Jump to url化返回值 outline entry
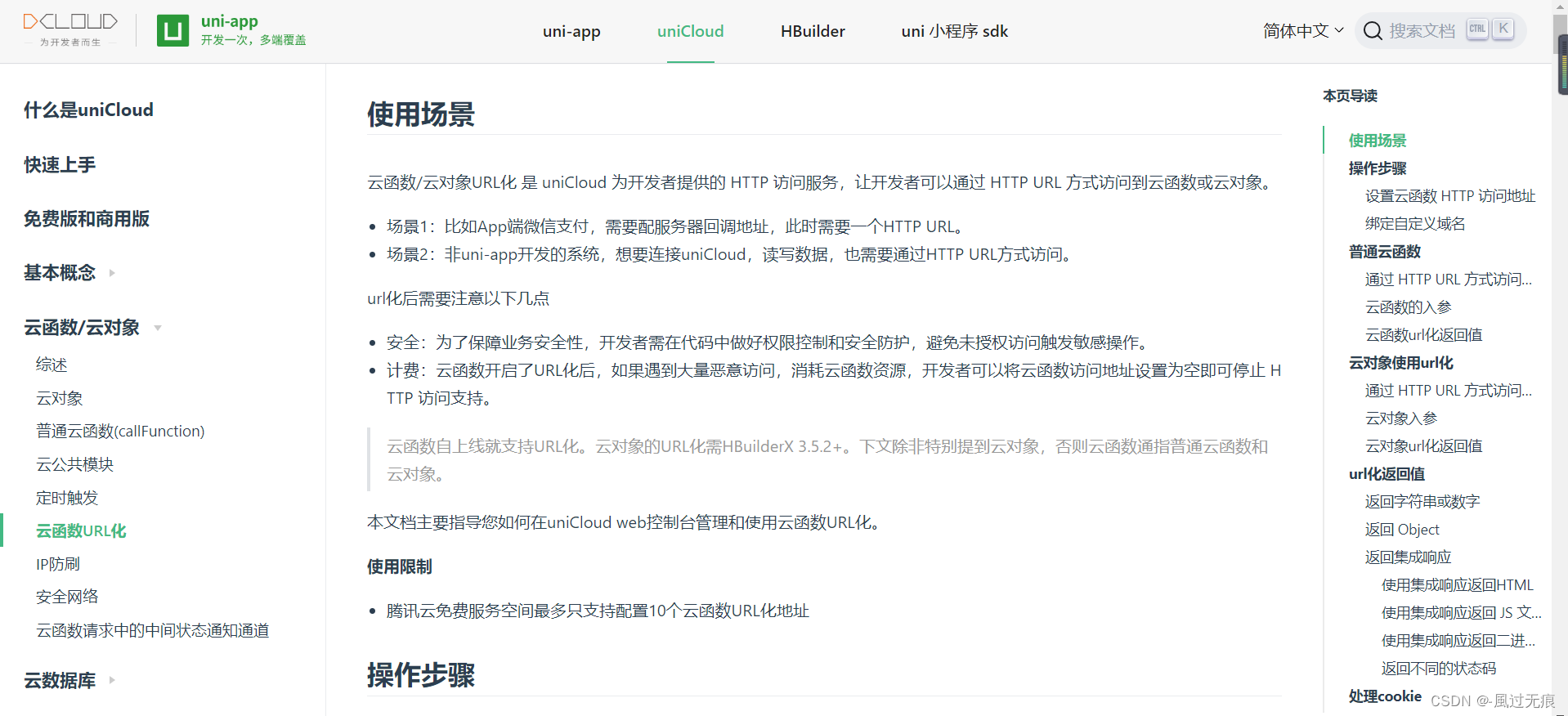 (x=1387, y=474)
